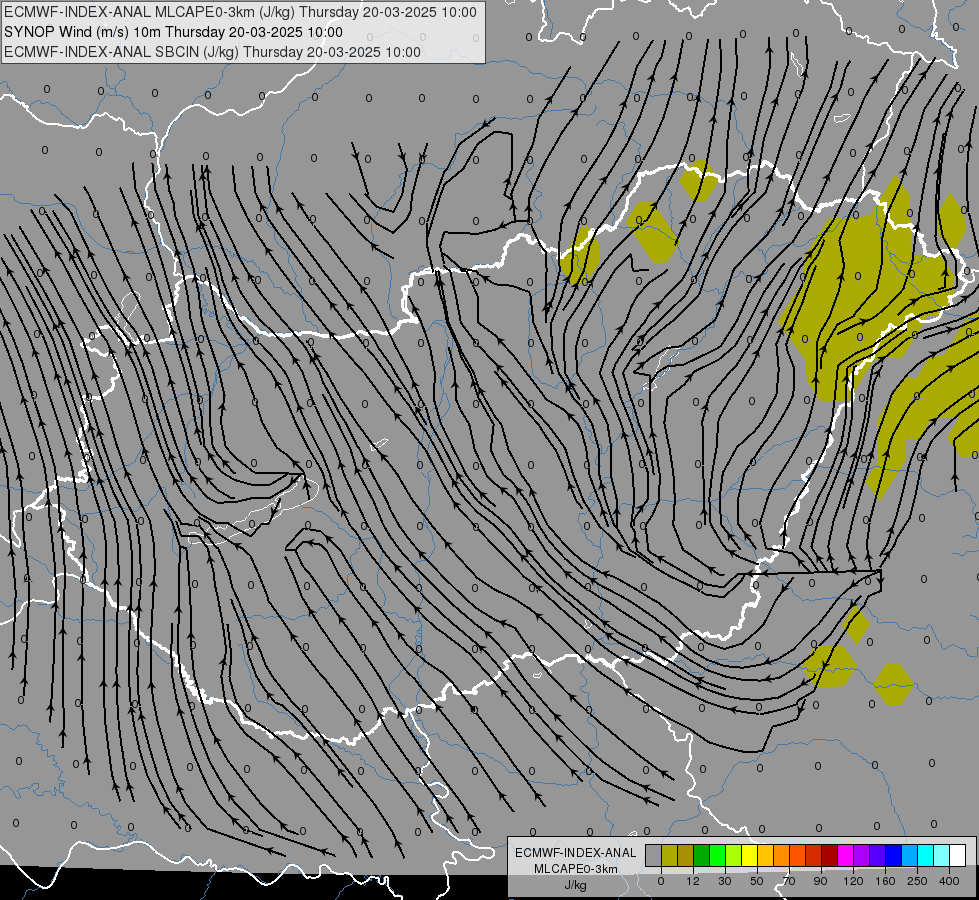The image size is (979, 900).
Task: Click the gray swatch in the MLCAPE legend
Action: click(653, 855)
